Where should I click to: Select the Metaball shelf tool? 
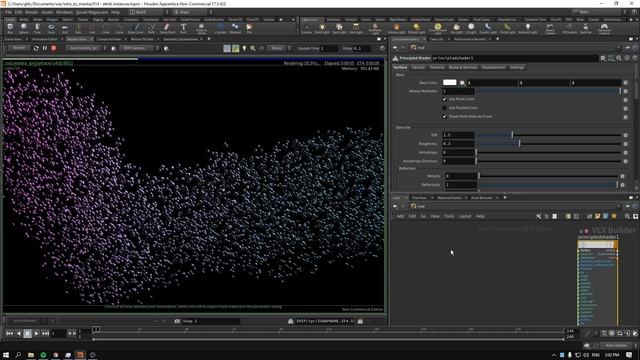pyautogui.click(x=235, y=28)
